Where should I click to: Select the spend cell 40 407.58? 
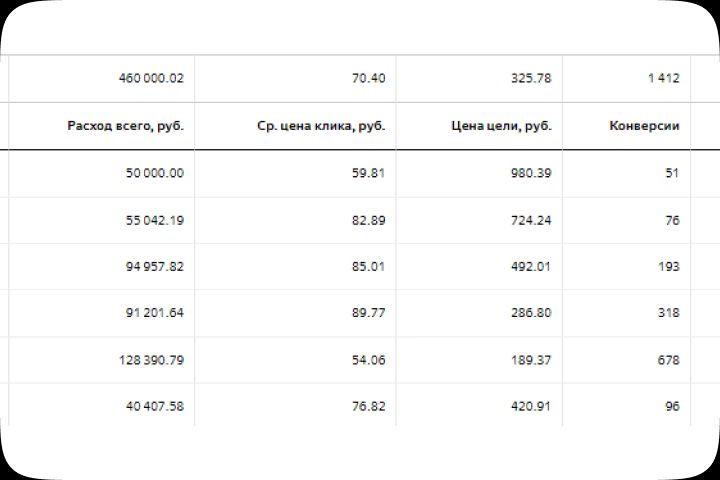click(150, 407)
